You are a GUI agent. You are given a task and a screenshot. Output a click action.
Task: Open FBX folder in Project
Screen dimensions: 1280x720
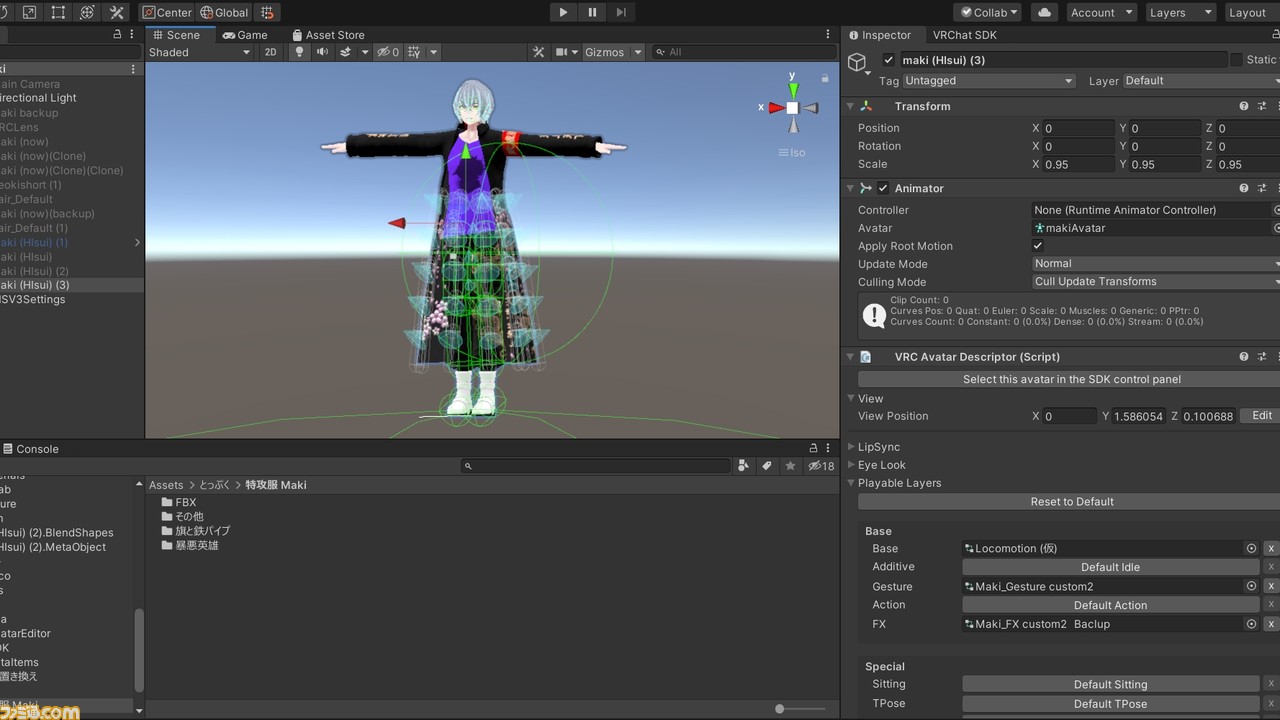click(179, 503)
